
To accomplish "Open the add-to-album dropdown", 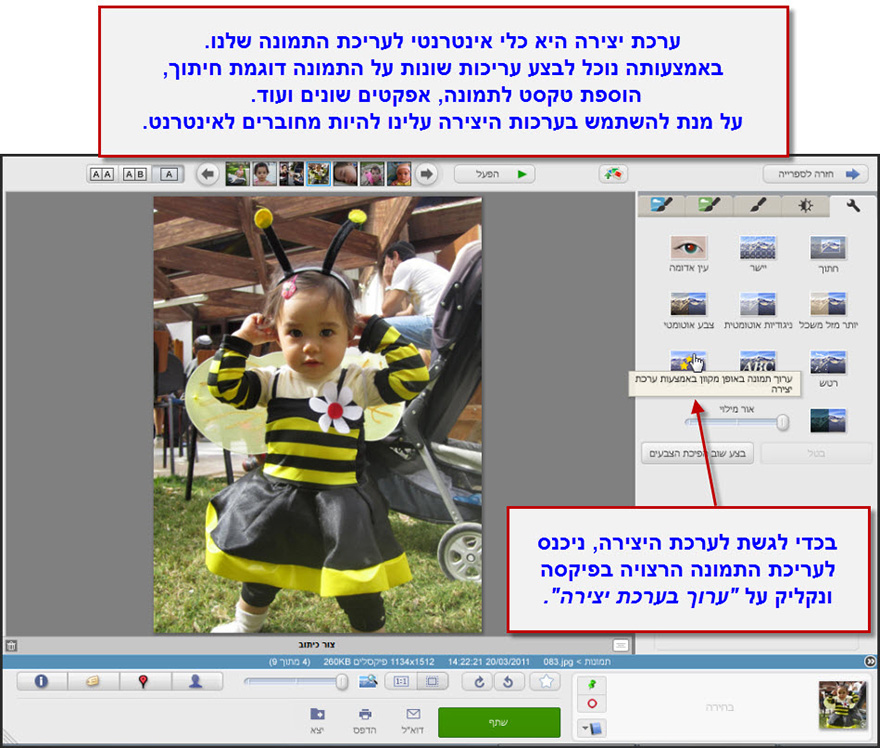I will [x=592, y=728].
